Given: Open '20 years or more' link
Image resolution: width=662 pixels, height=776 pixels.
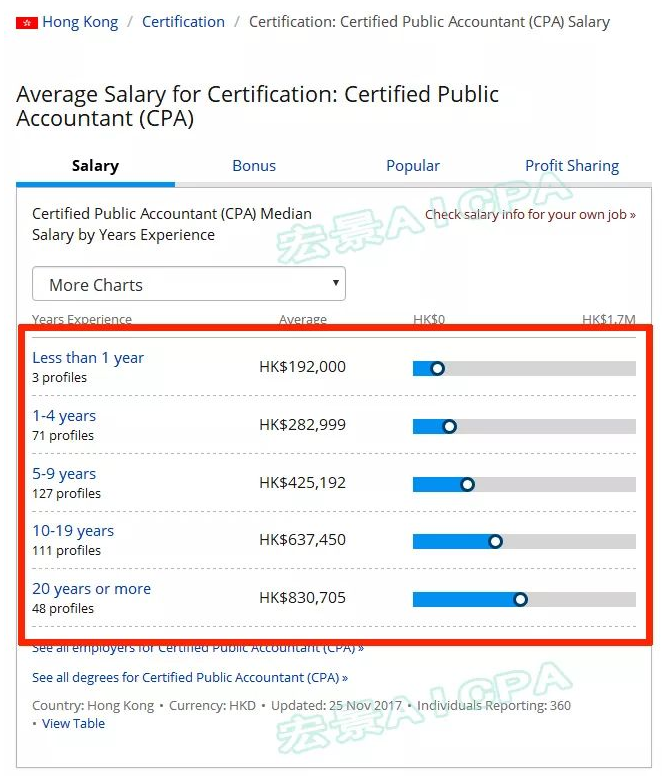Looking at the screenshot, I should tap(91, 589).
